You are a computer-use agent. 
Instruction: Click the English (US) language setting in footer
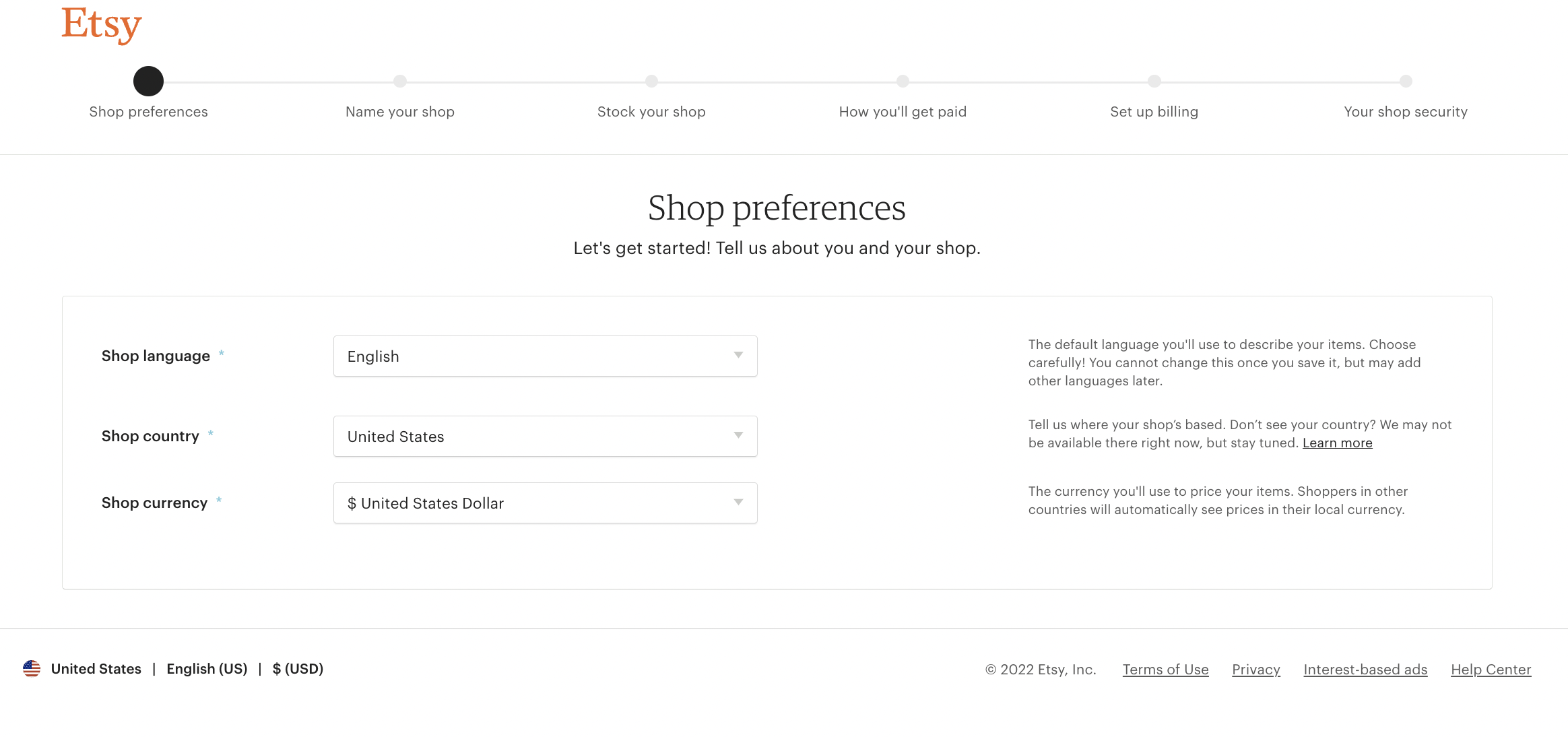pos(207,669)
